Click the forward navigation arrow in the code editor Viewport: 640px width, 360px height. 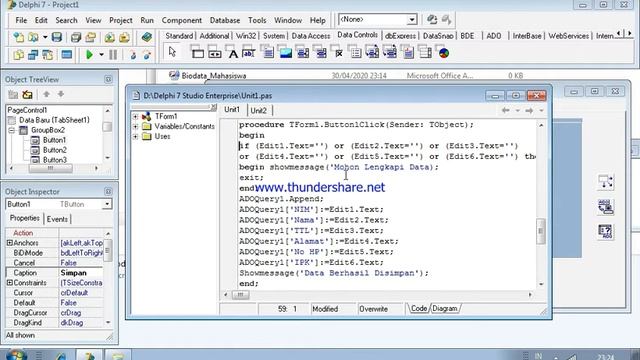tap(529, 110)
